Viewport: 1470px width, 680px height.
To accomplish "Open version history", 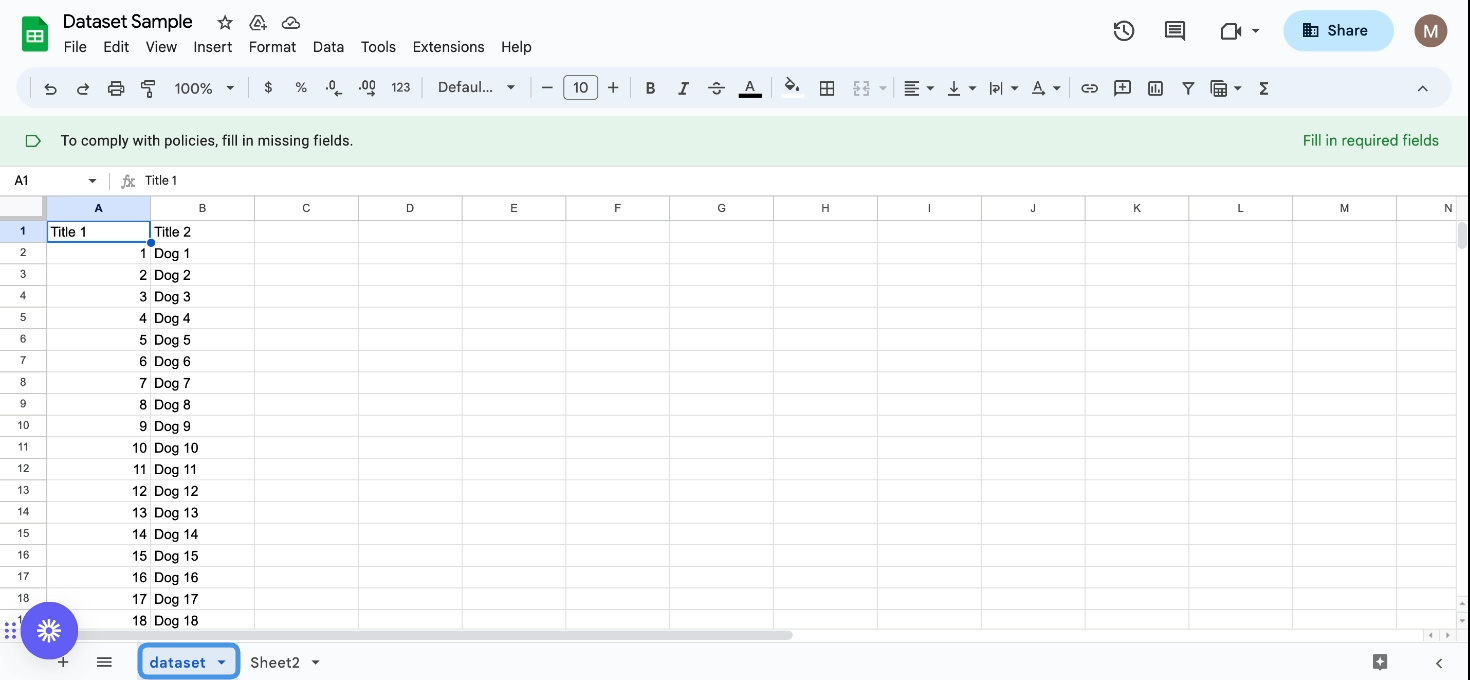I will [x=1123, y=30].
